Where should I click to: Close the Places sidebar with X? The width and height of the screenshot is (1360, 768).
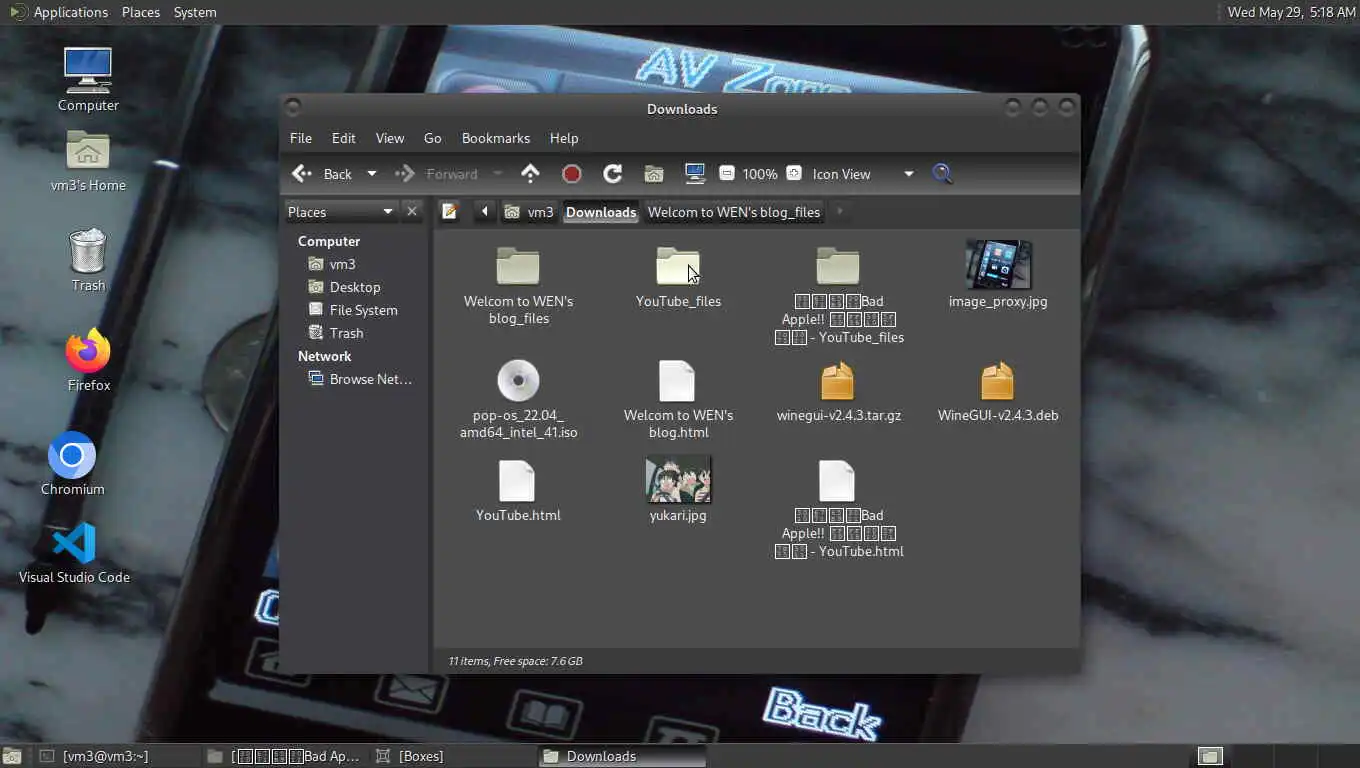tap(411, 211)
